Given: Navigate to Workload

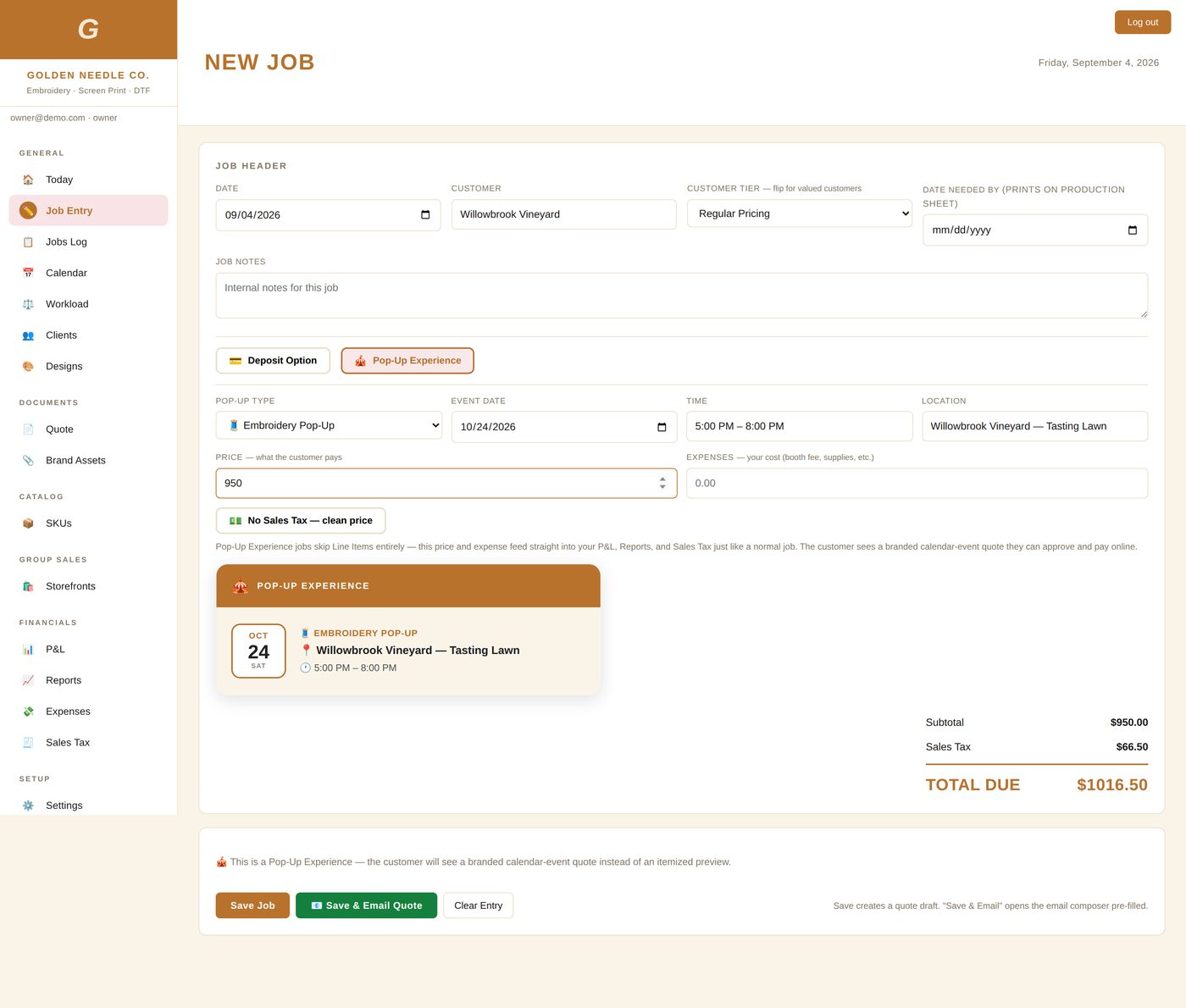Looking at the screenshot, I should [x=88, y=304].
